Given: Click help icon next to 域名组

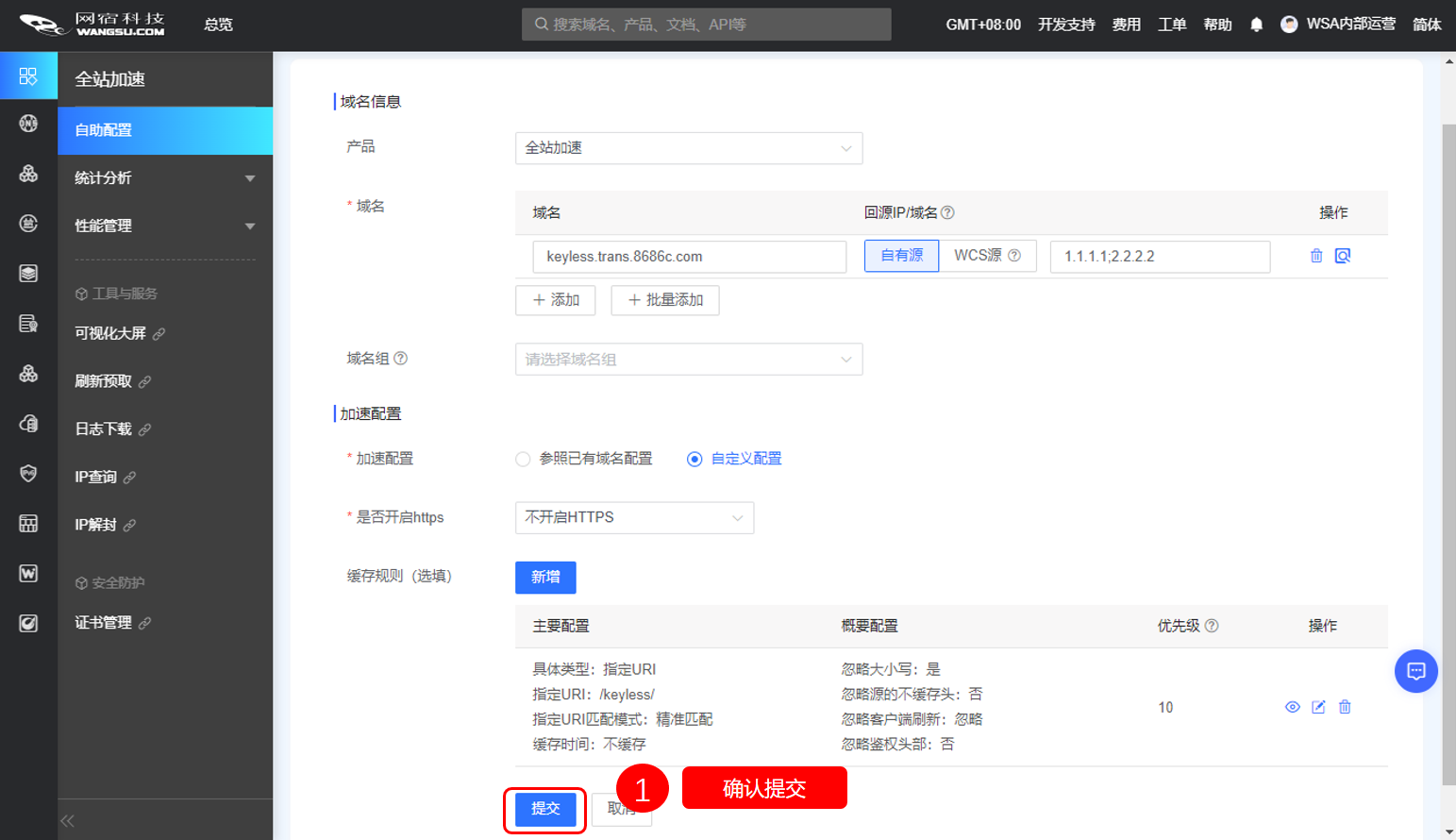Looking at the screenshot, I should click(400, 359).
